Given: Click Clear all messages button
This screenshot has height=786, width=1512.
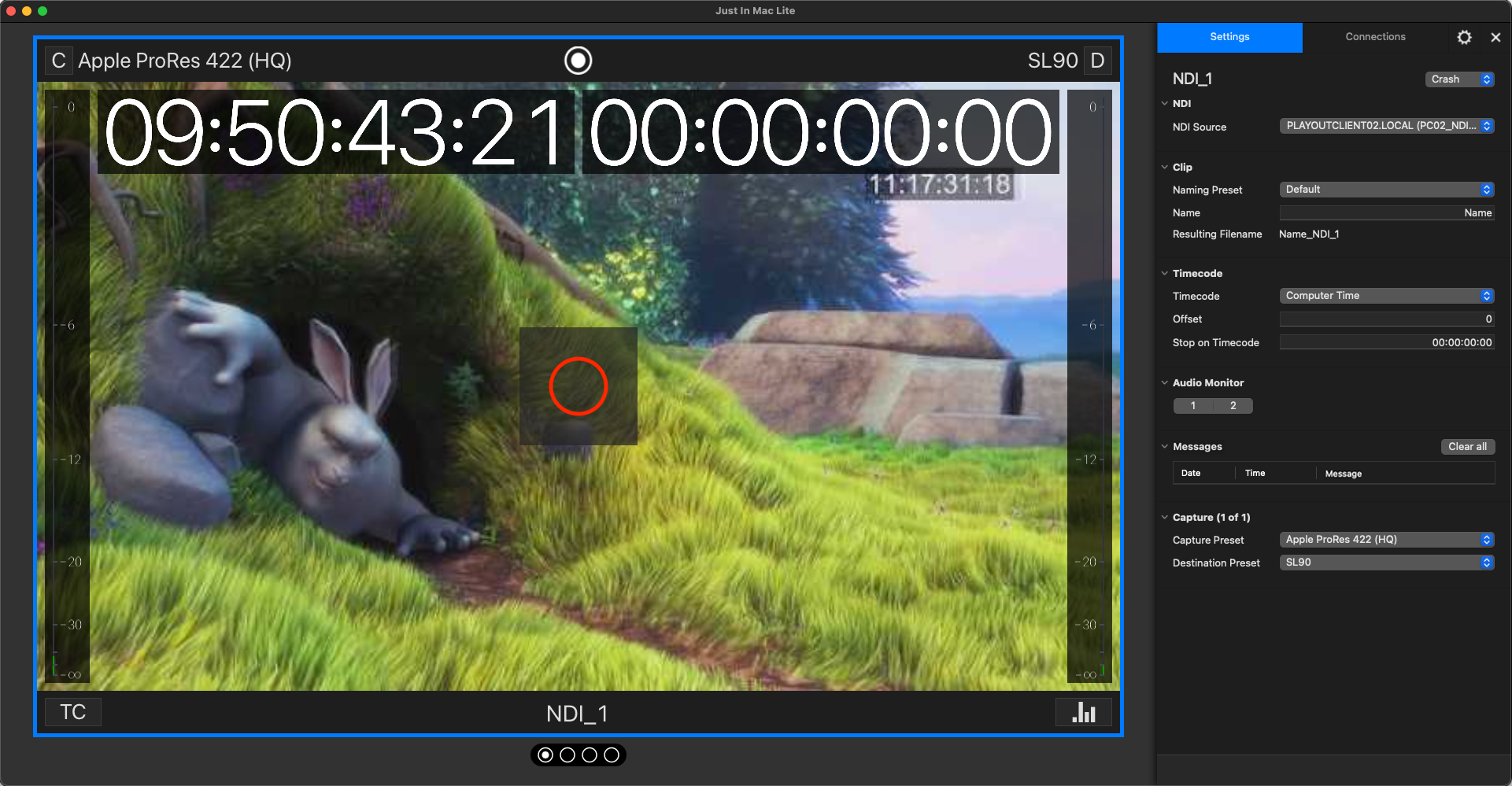Looking at the screenshot, I should coord(1467,447).
